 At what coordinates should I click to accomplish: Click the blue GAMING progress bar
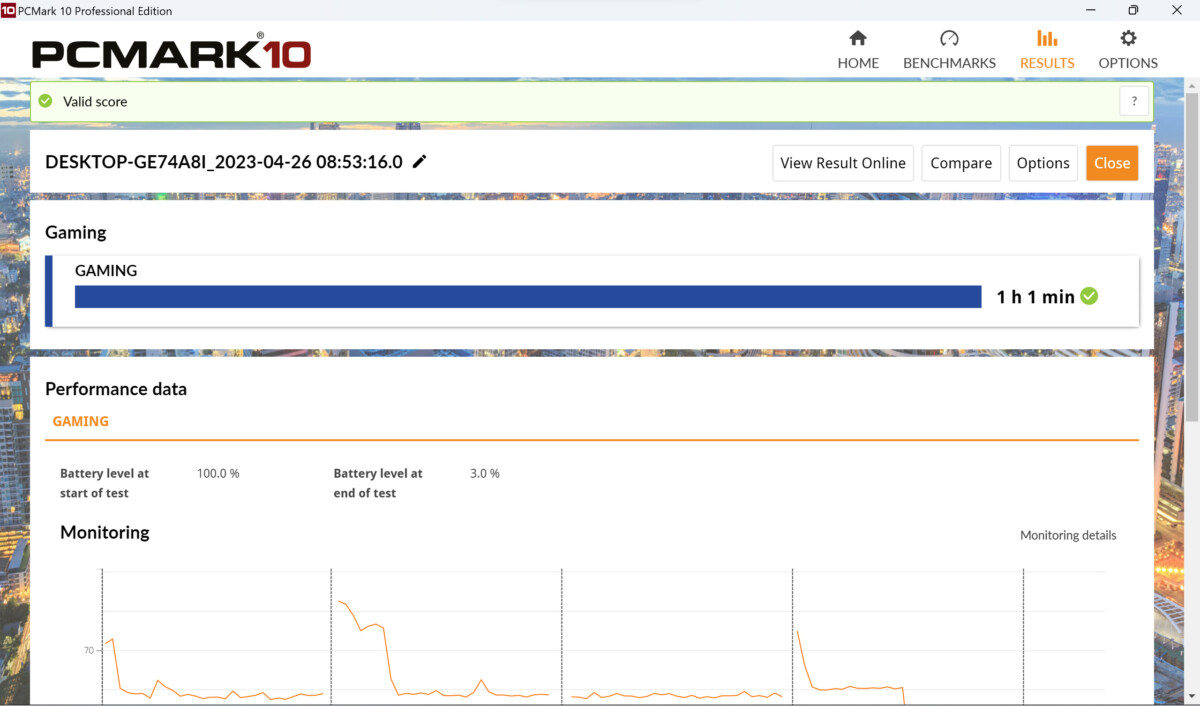tap(528, 297)
